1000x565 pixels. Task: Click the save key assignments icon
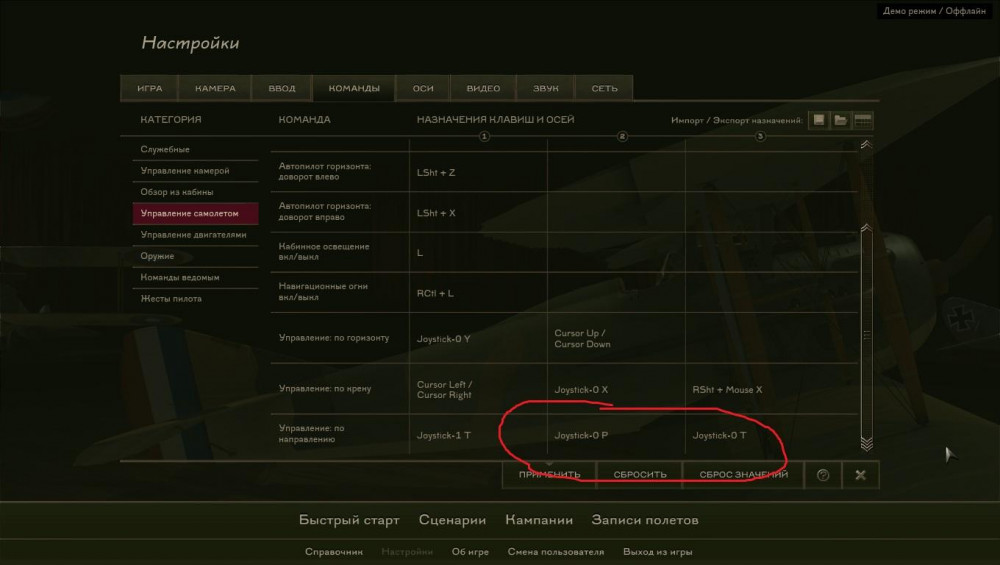(819, 120)
